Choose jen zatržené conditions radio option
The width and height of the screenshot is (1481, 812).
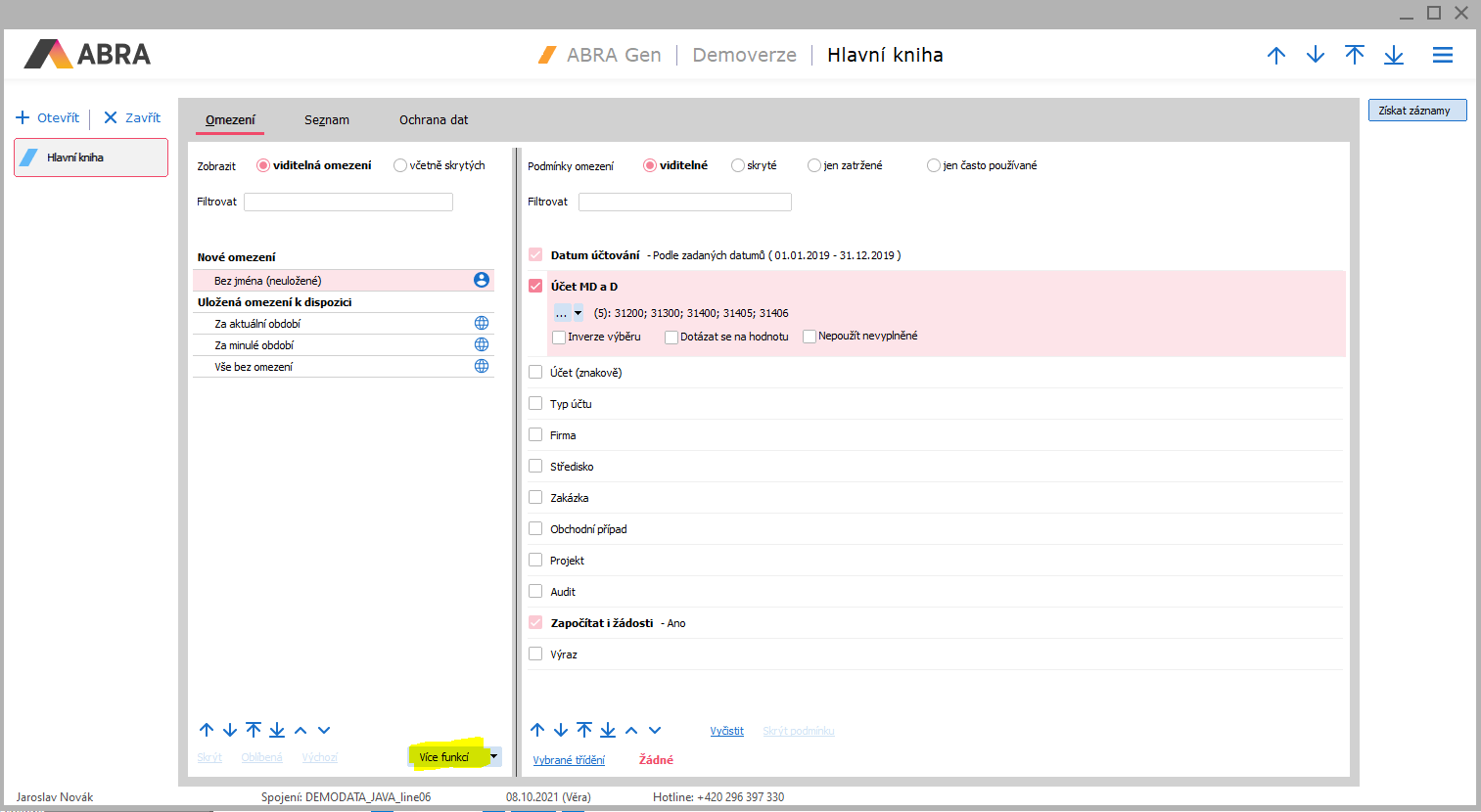pos(814,165)
